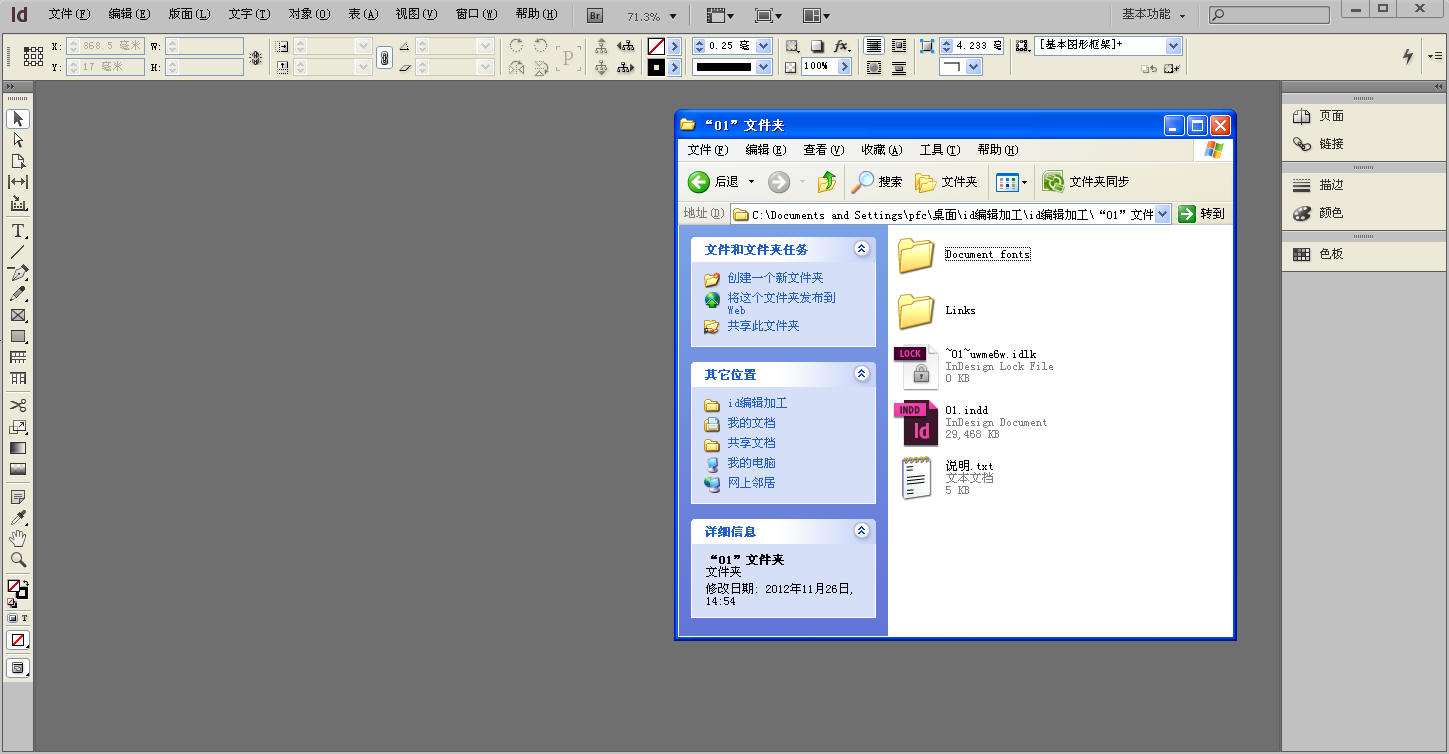Image resolution: width=1449 pixels, height=754 pixels.
Task: Expand the Essentials workspace switcher dropdown
Action: [1153, 15]
